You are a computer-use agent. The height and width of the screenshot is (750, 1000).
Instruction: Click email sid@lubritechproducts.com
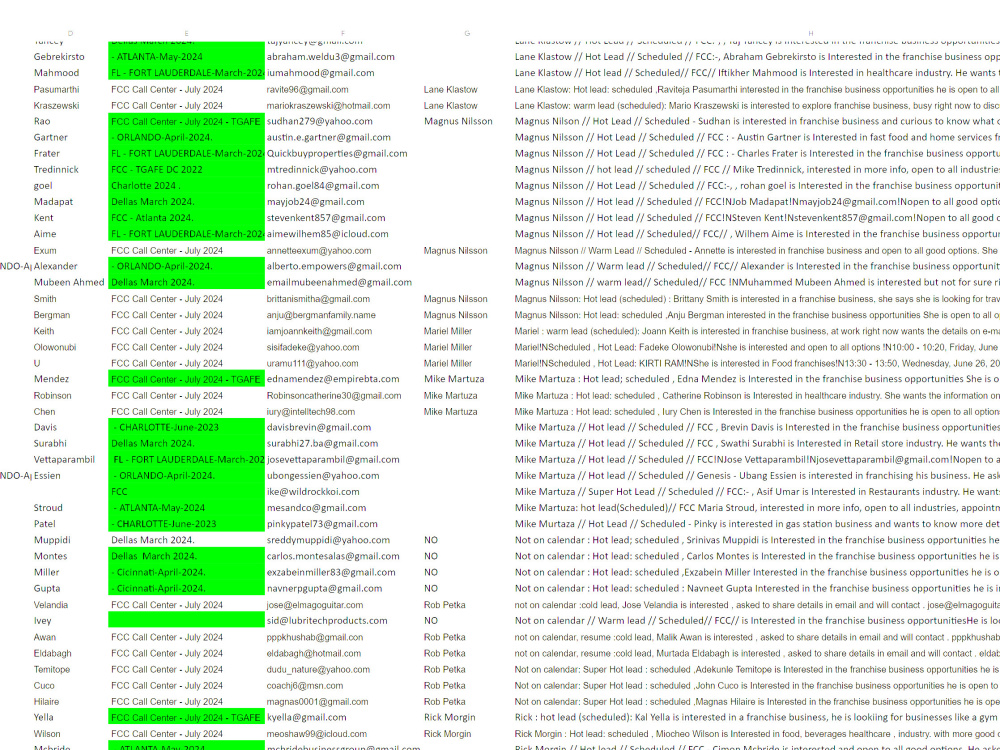327,621
